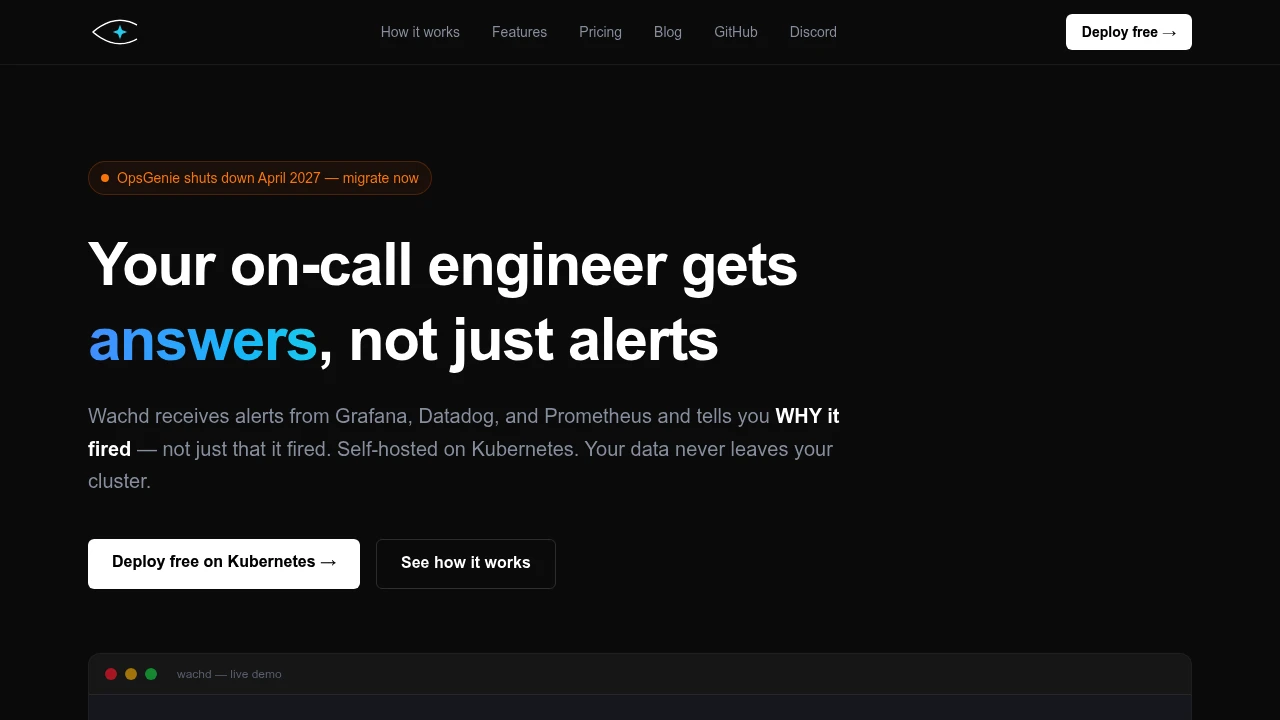
Task: Go to Features section
Action: [519, 32]
